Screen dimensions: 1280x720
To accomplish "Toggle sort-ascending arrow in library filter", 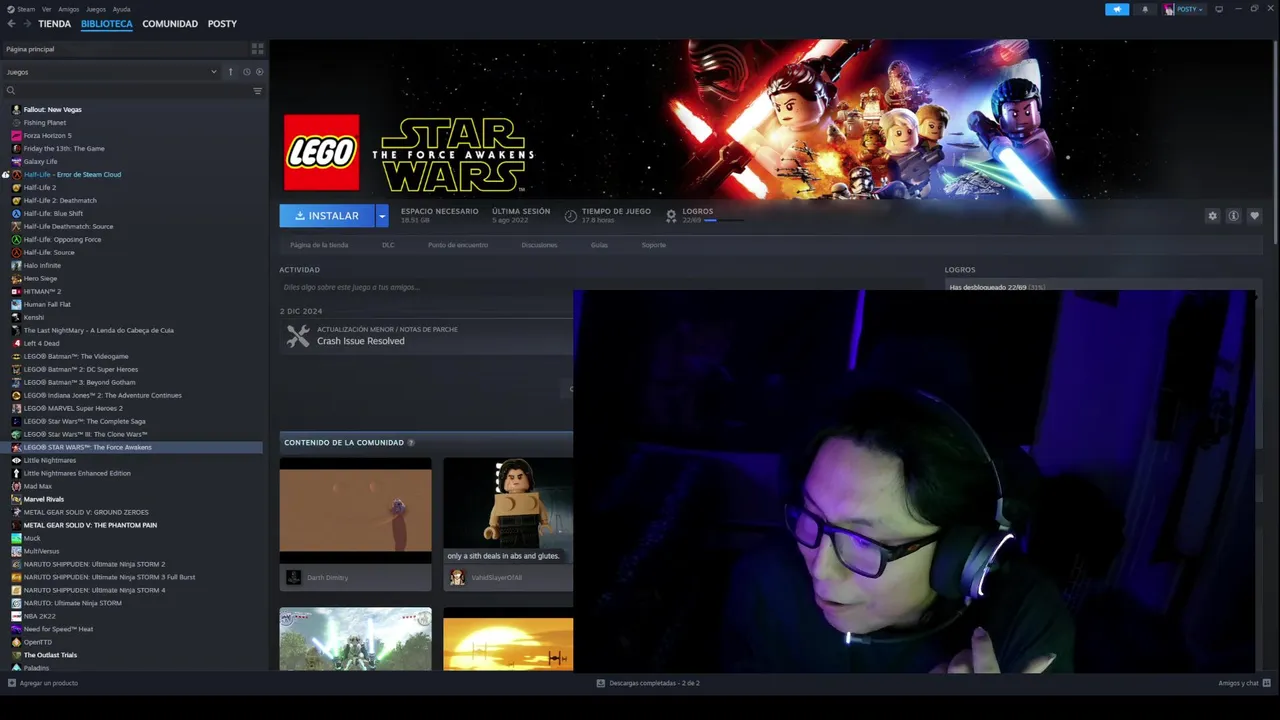I will [x=230, y=72].
